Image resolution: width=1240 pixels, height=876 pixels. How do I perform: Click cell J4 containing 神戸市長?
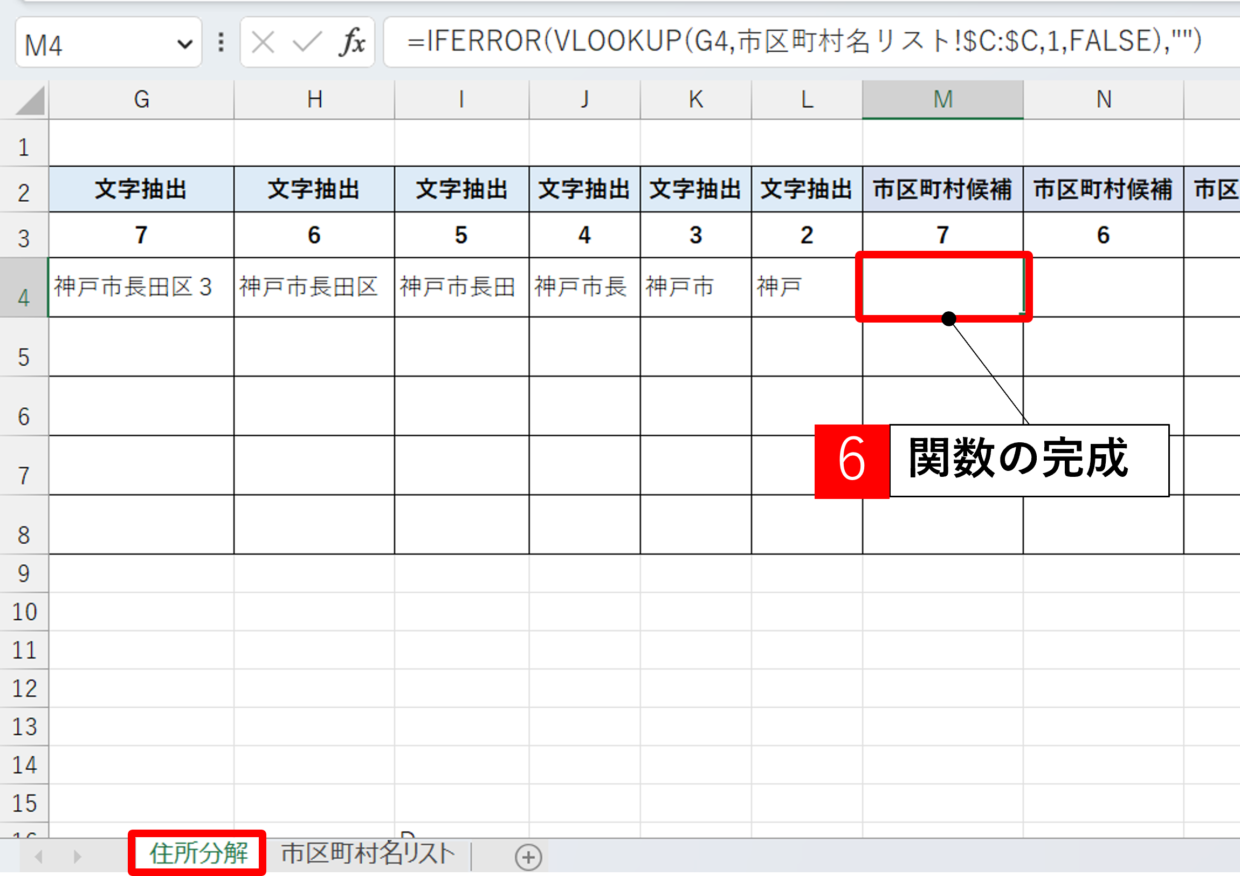pyautogui.click(x=584, y=287)
